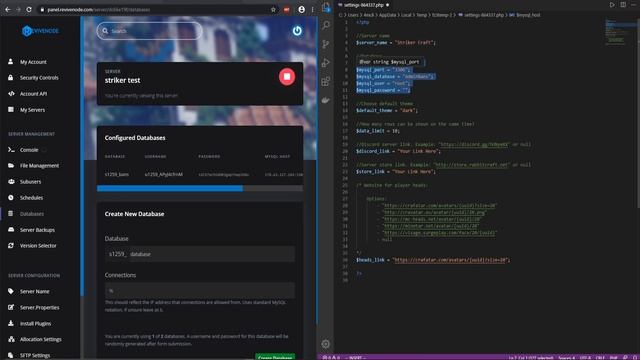Click the Create Database button
This screenshot has height=360, width=640.
(x=275, y=357)
